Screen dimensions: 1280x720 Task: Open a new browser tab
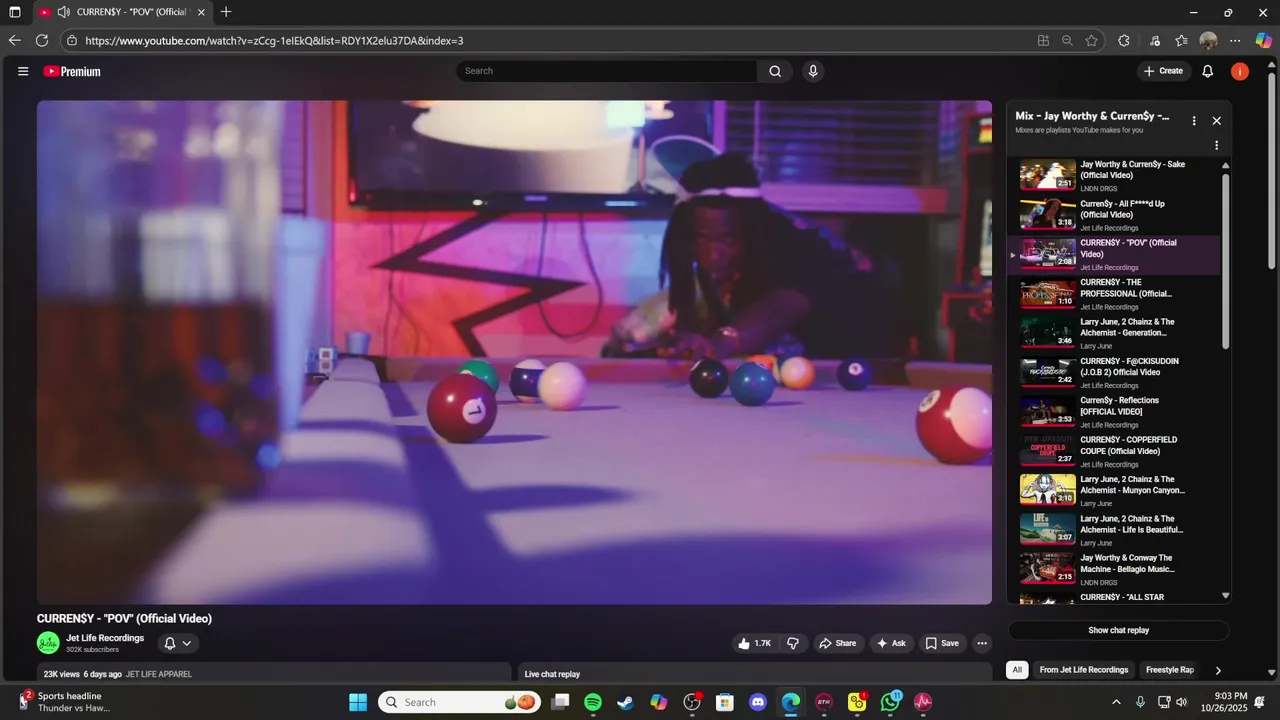226,12
